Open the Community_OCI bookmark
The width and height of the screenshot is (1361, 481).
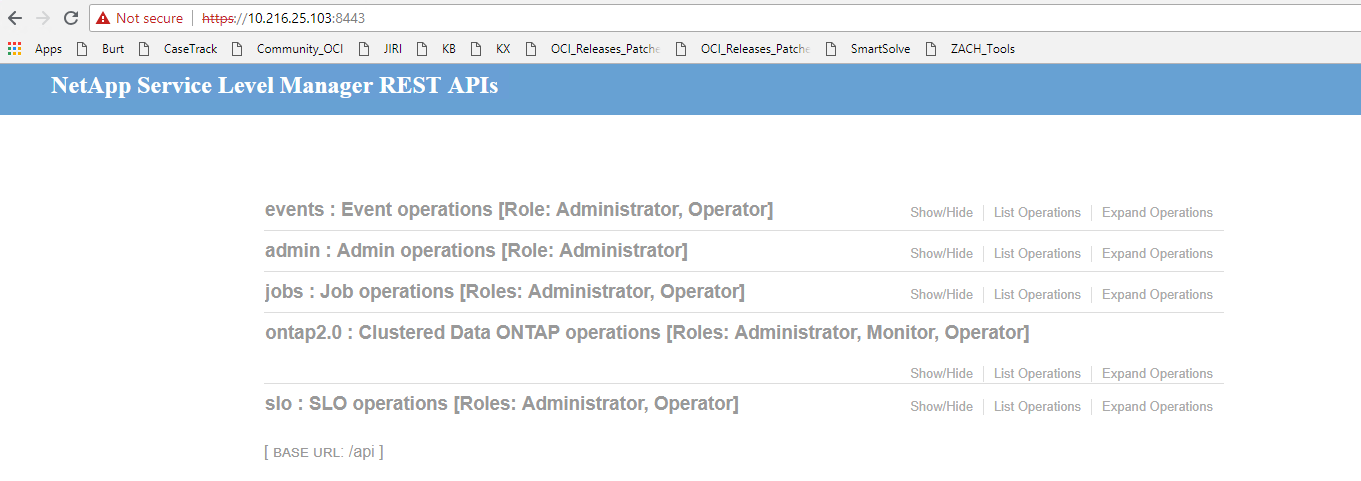tap(288, 48)
